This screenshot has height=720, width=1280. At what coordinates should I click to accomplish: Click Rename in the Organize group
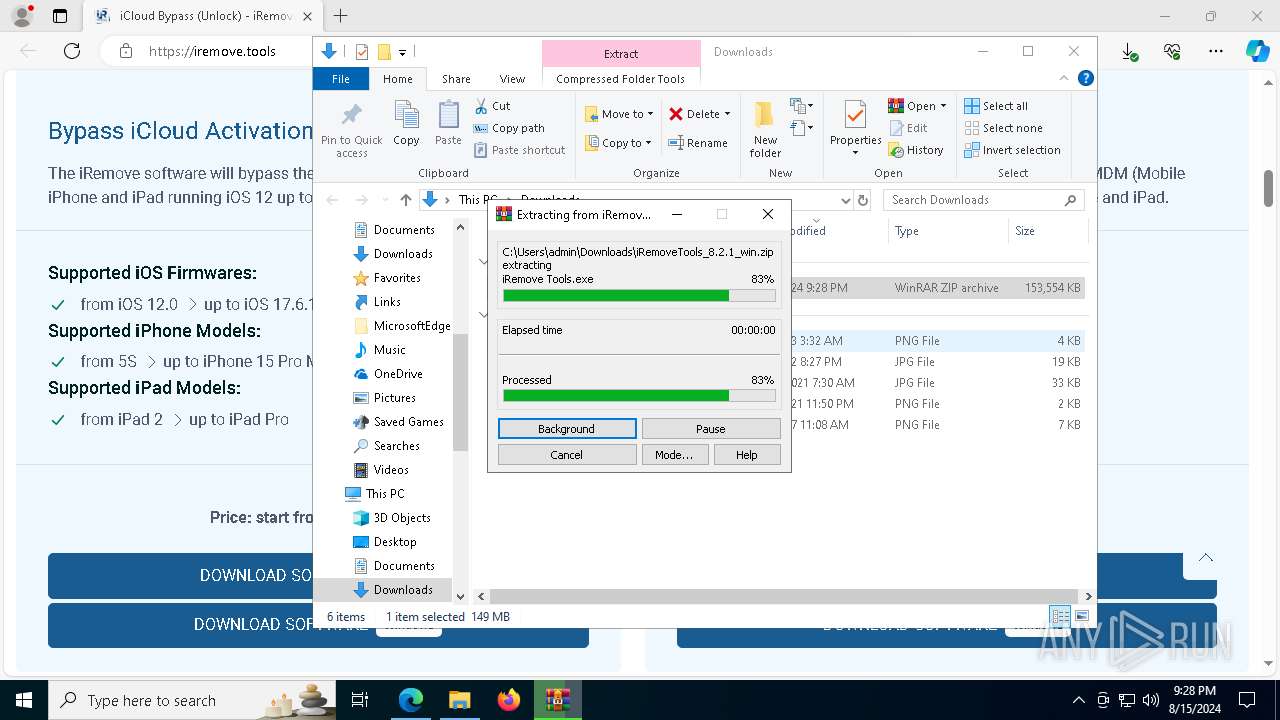698,143
